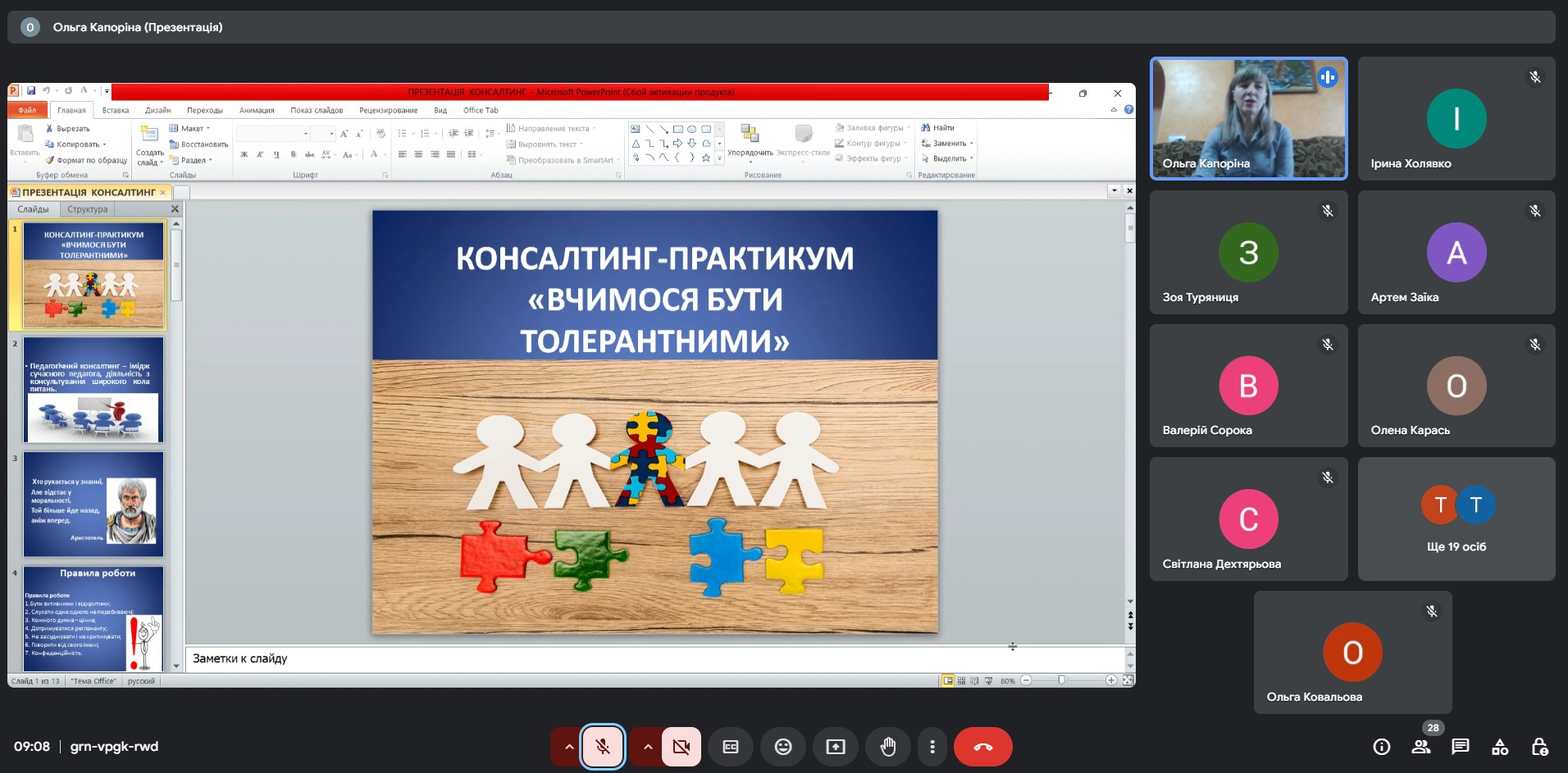This screenshot has width=1568, height=773.
Task: Open the chat panel icon
Action: tap(1460, 747)
